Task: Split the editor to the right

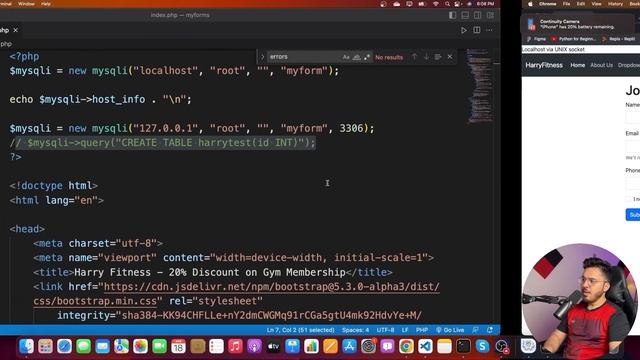Action: [476, 30]
